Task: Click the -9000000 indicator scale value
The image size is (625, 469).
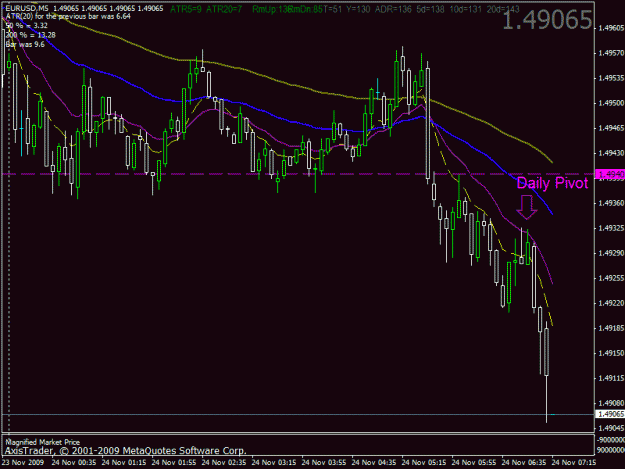Action: point(611,440)
